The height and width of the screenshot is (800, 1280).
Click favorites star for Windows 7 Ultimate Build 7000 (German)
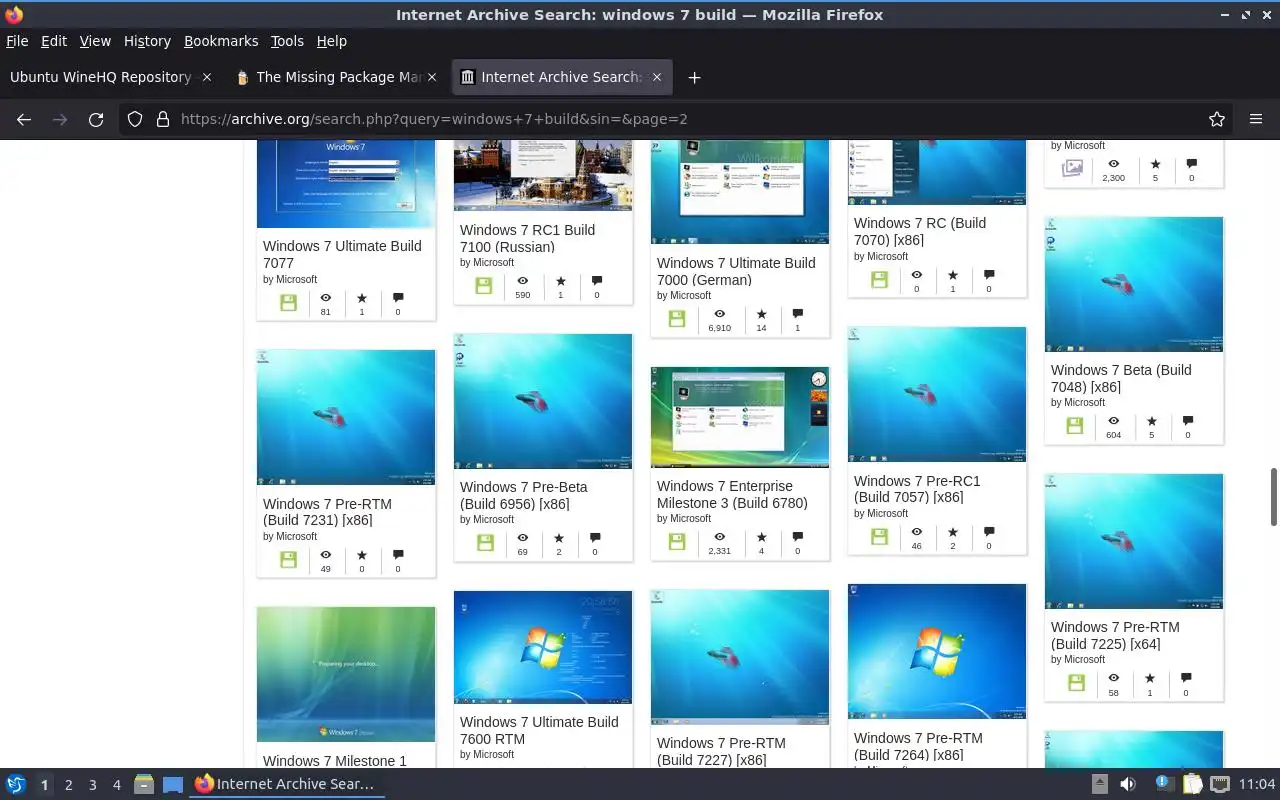(x=761, y=314)
